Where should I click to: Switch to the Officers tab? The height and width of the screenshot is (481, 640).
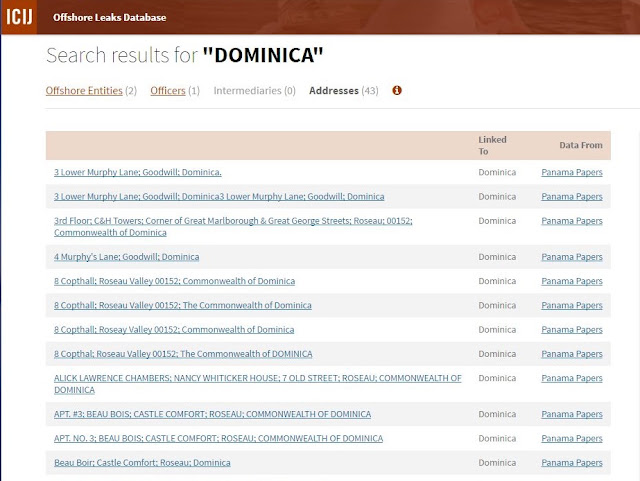pos(168,91)
